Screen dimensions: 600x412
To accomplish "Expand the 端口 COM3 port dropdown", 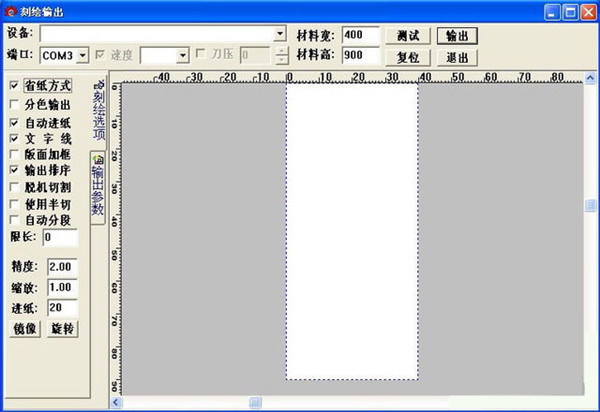I will pyautogui.click(x=83, y=54).
